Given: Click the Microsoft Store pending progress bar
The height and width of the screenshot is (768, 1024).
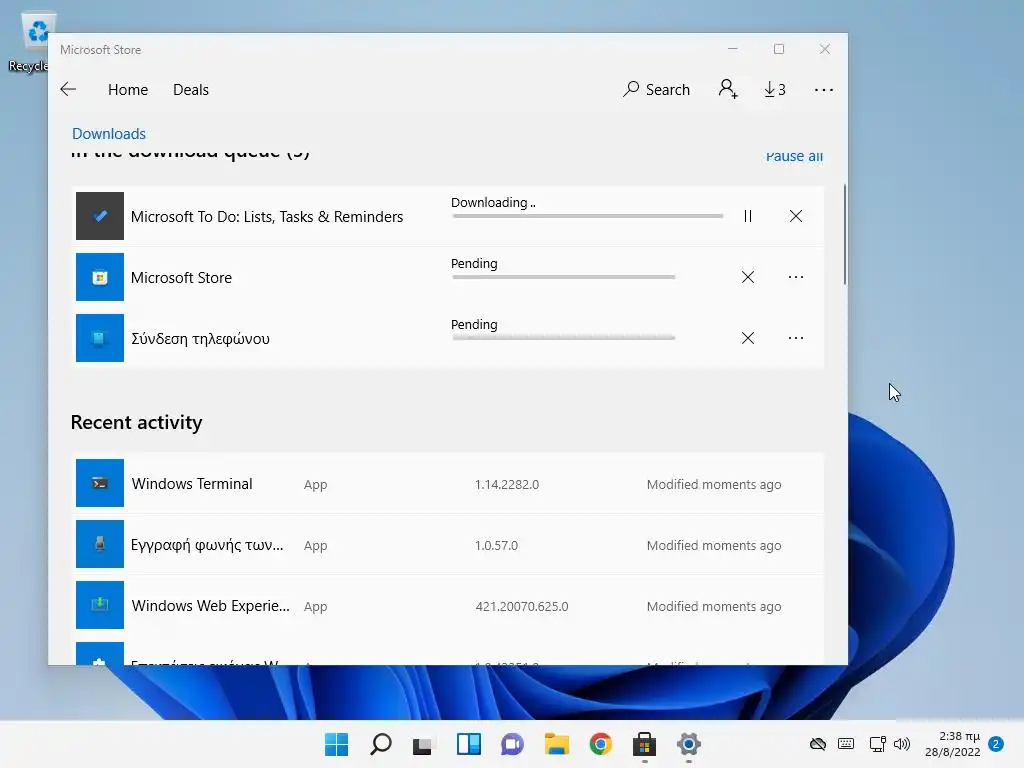Looking at the screenshot, I should (564, 277).
